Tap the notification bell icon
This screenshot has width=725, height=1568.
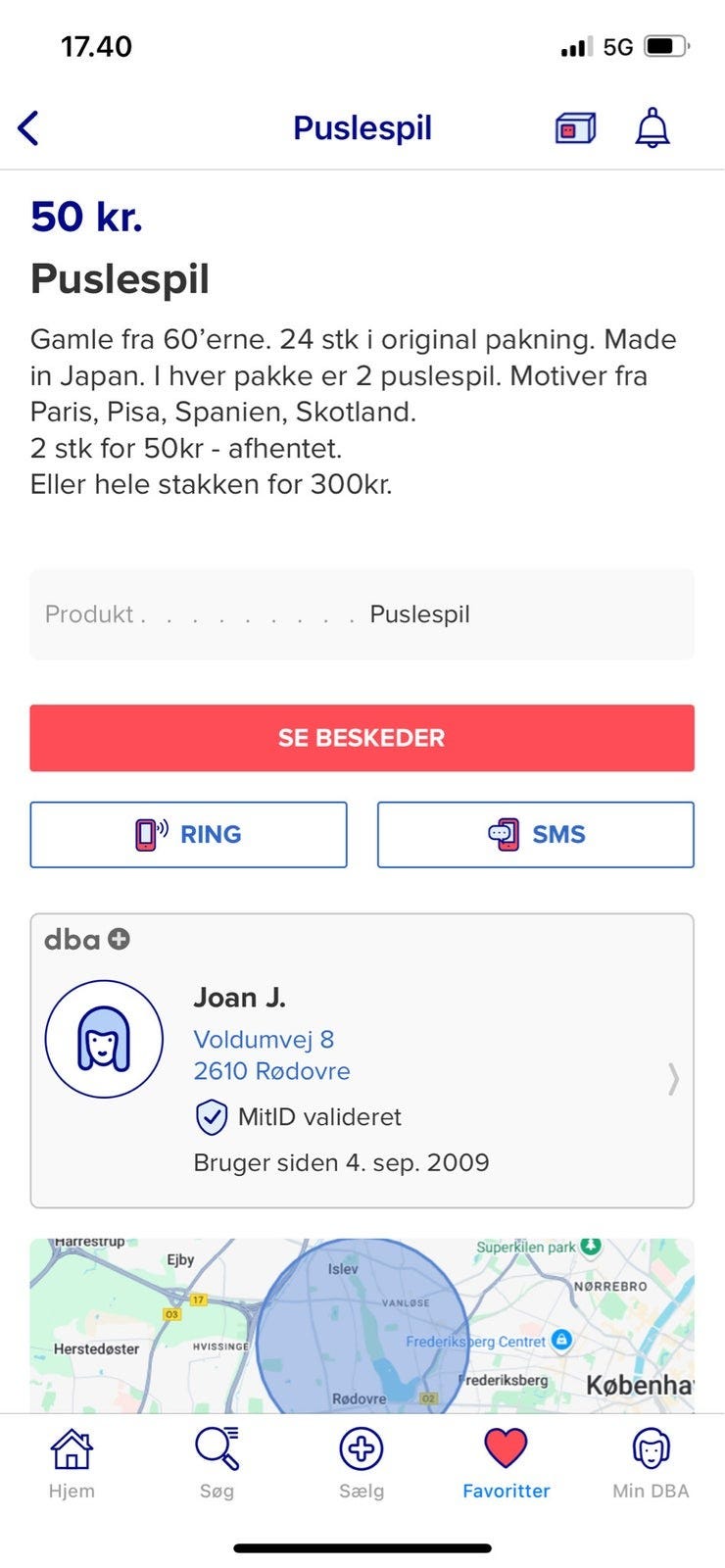tap(652, 128)
